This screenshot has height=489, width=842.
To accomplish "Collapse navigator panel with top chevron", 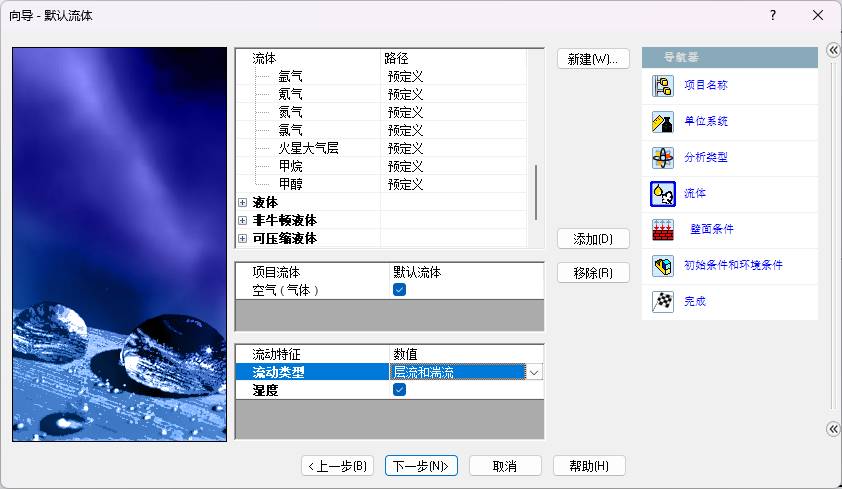I will (832, 50).
